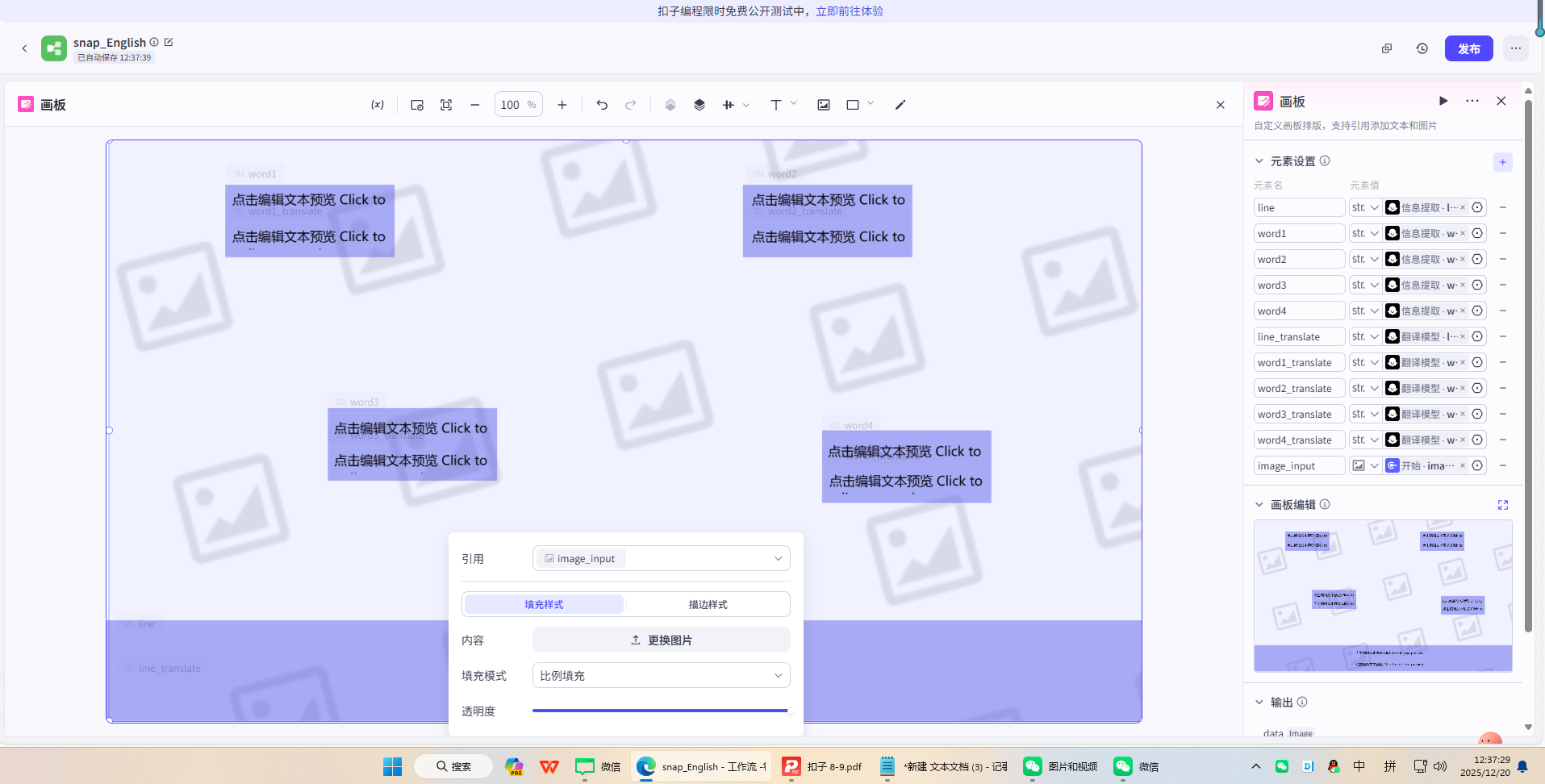Click the dark layers stack icon
1545x784 pixels.
699,105
